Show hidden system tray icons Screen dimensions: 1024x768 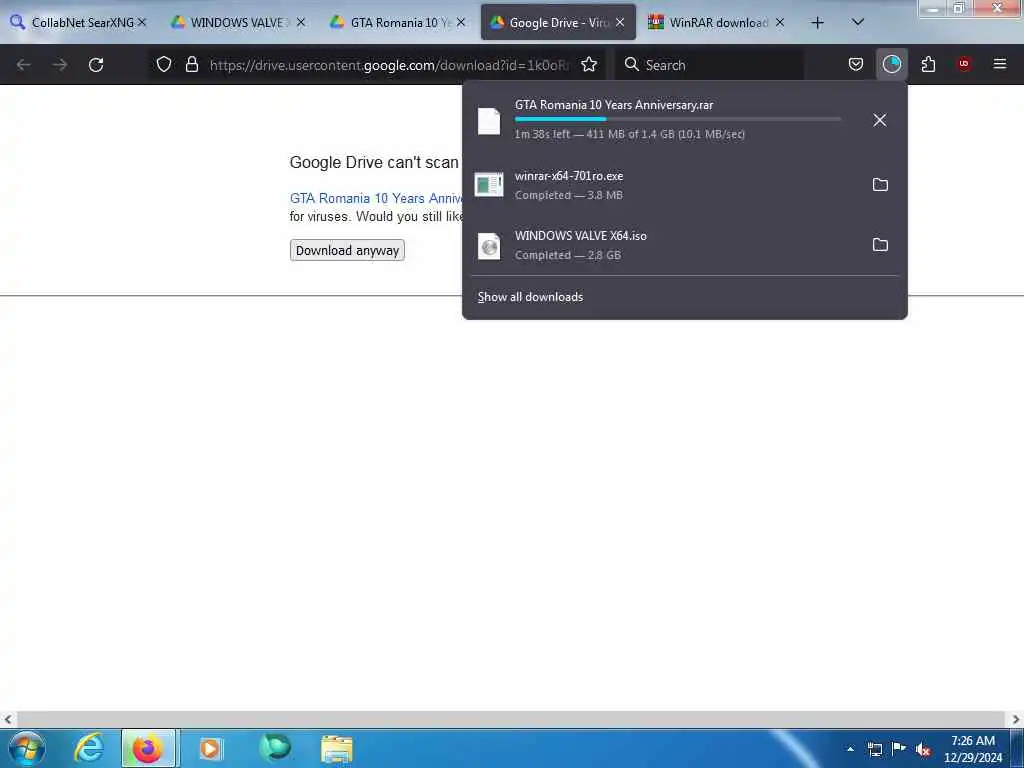tap(850, 749)
